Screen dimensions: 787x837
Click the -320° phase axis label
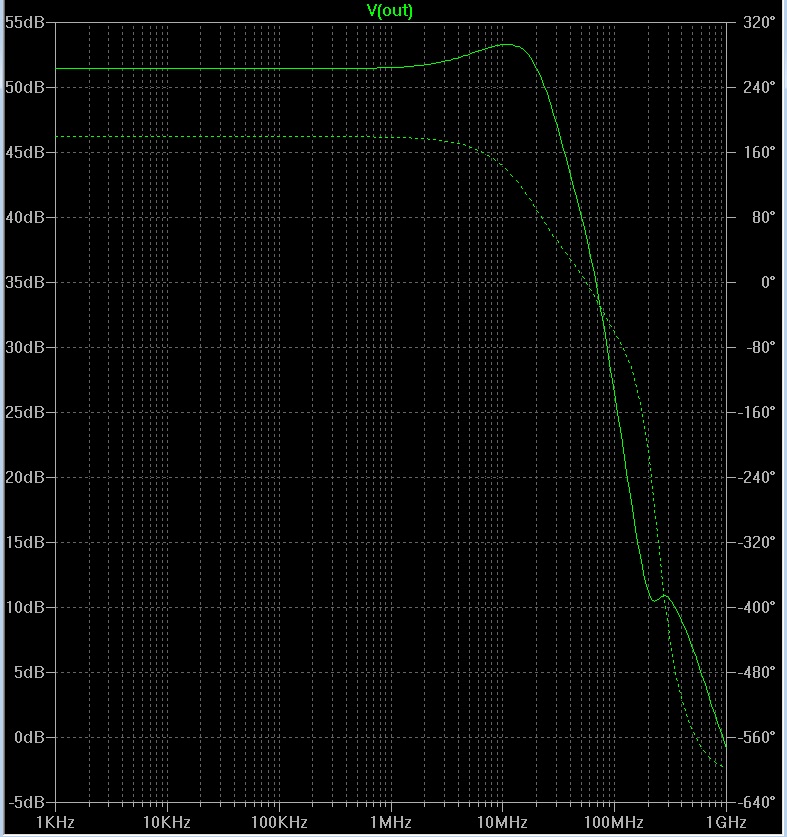[x=757, y=542]
